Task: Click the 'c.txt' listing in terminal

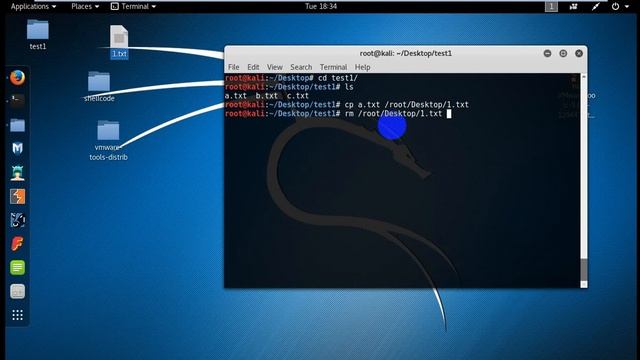Action: [x=298, y=96]
